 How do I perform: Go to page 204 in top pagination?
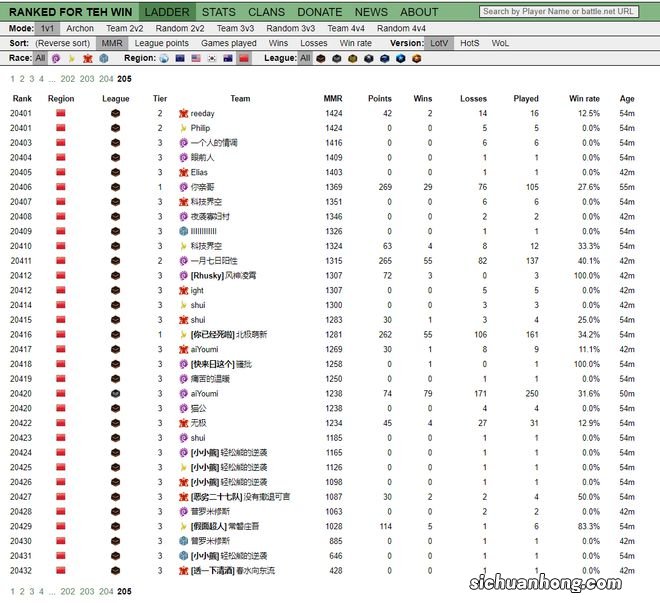pos(106,78)
